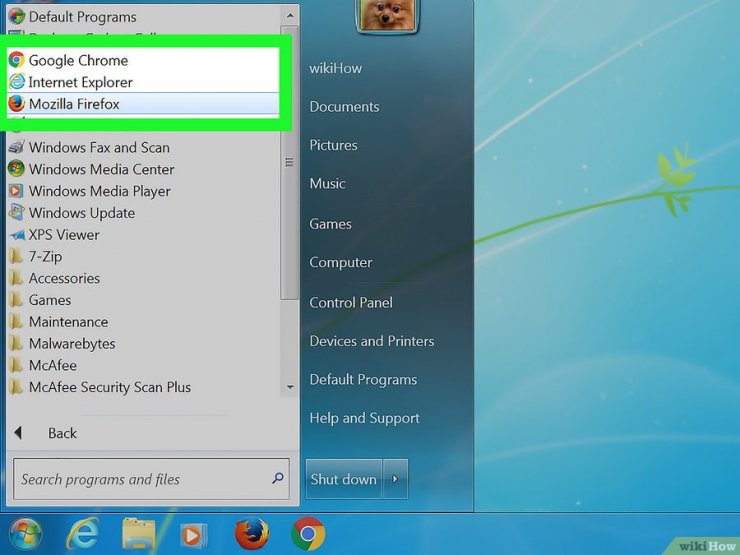
Task: Open Pictures from the Start menu
Action: [333, 145]
